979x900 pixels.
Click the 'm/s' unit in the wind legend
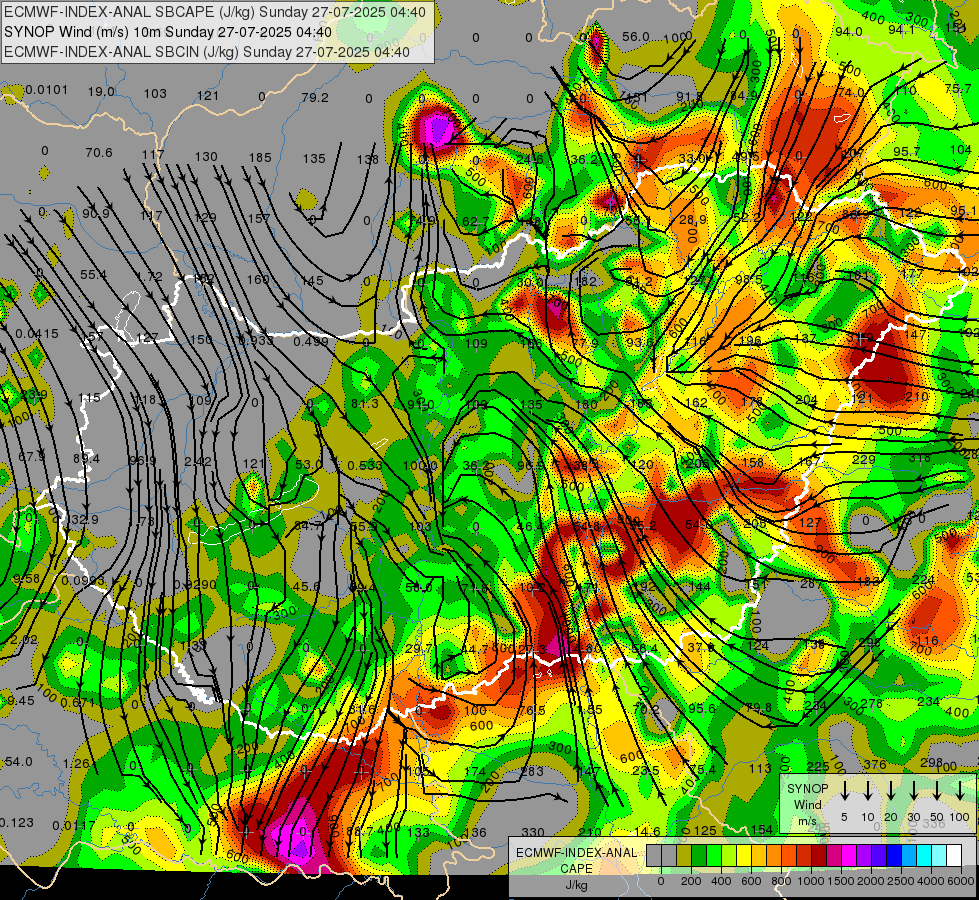pos(807,821)
